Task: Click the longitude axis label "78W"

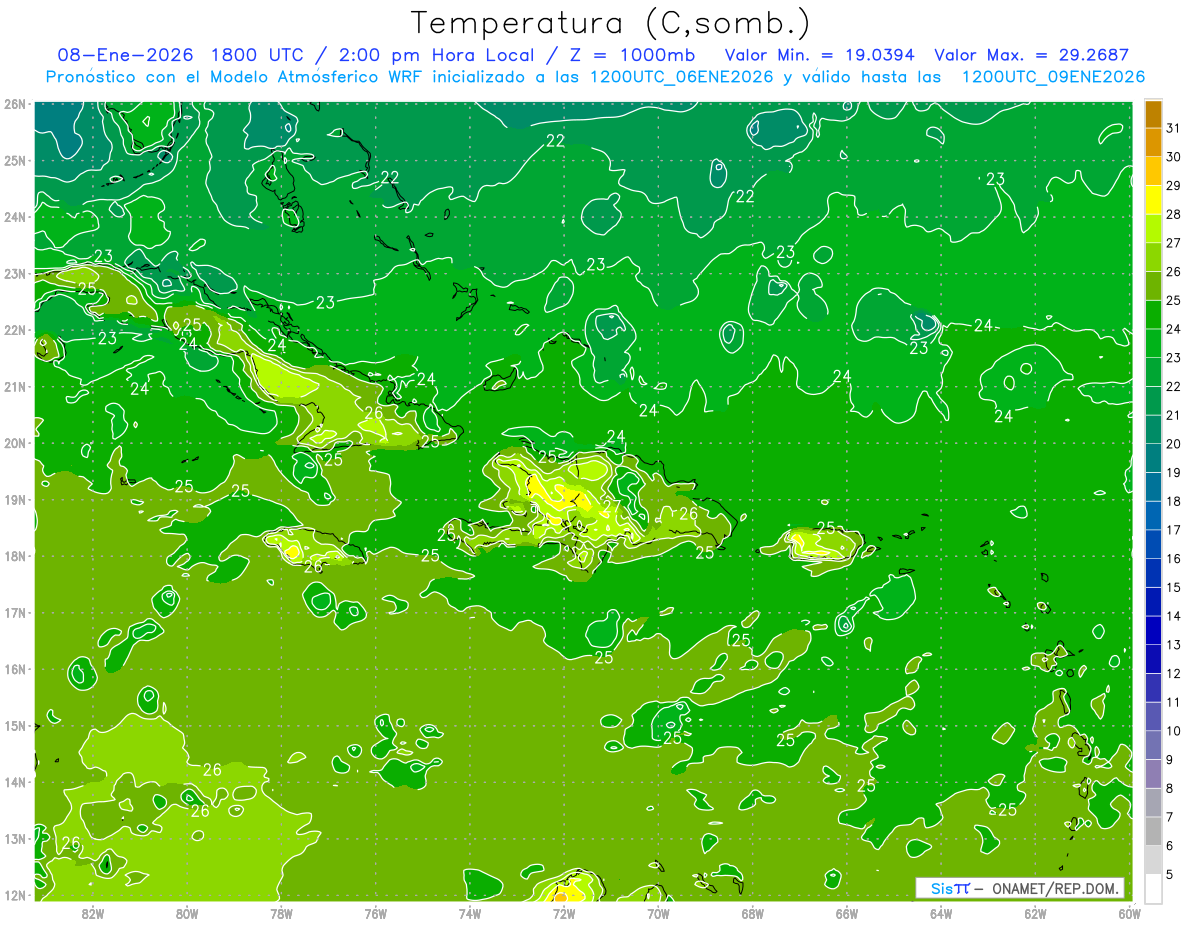Action: (x=281, y=913)
